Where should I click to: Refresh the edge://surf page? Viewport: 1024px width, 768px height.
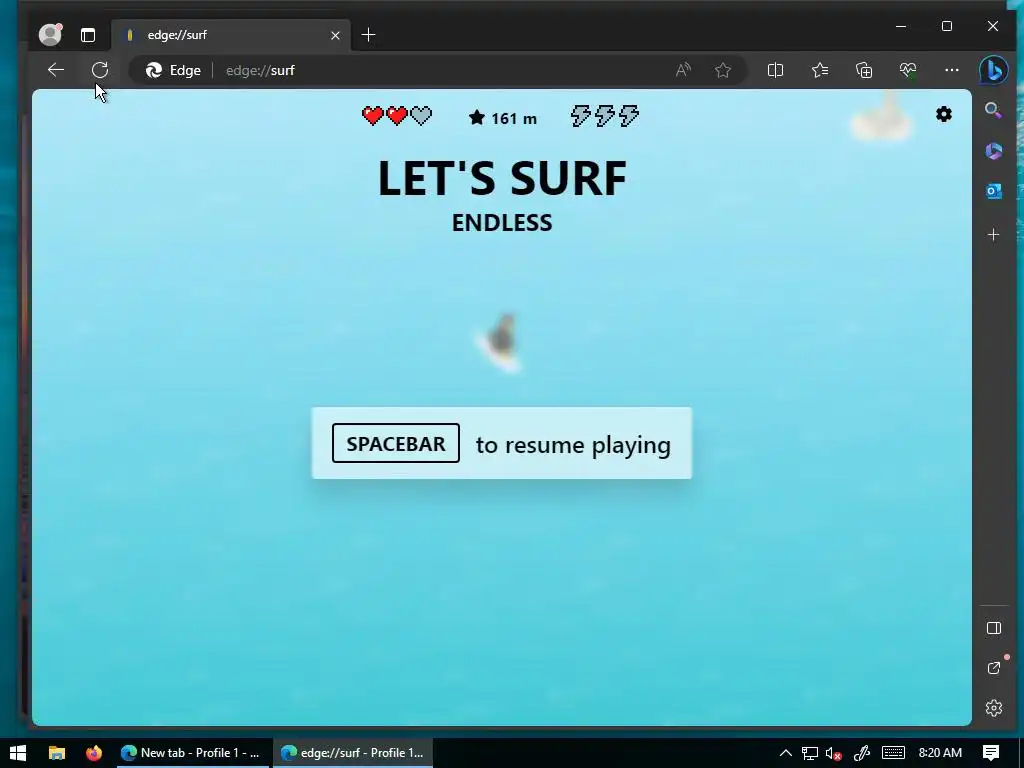click(100, 70)
